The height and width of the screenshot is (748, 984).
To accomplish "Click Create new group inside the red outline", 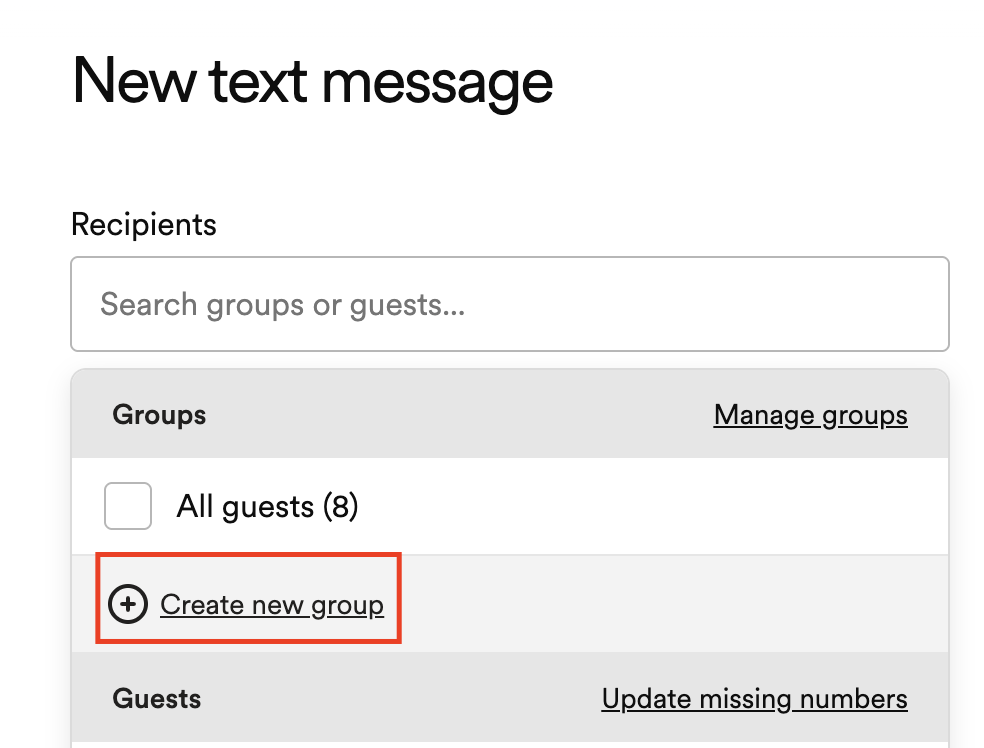I will 272,604.
